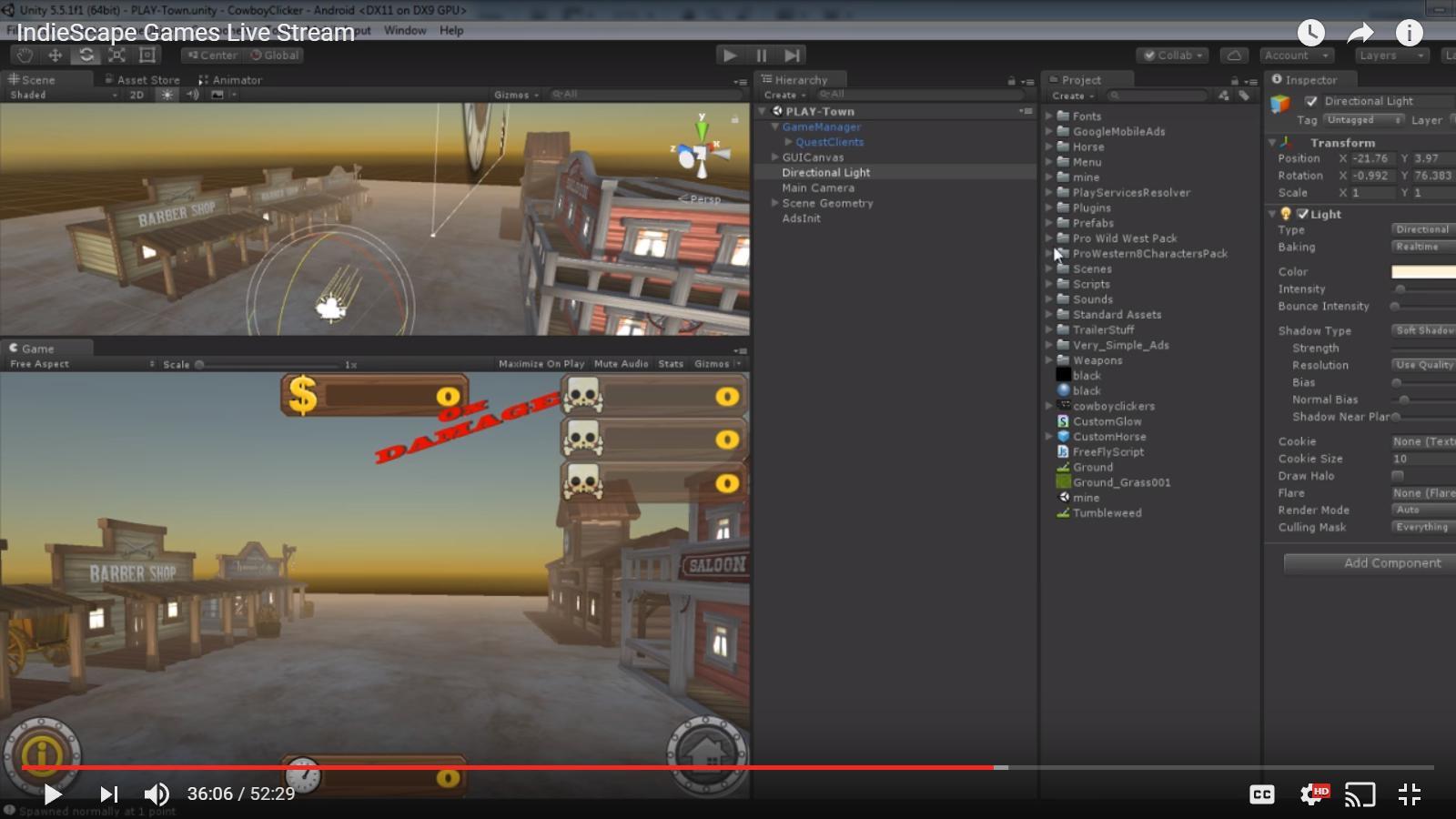
Task: Toggle the 2D scene view mode
Action: [x=136, y=95]
